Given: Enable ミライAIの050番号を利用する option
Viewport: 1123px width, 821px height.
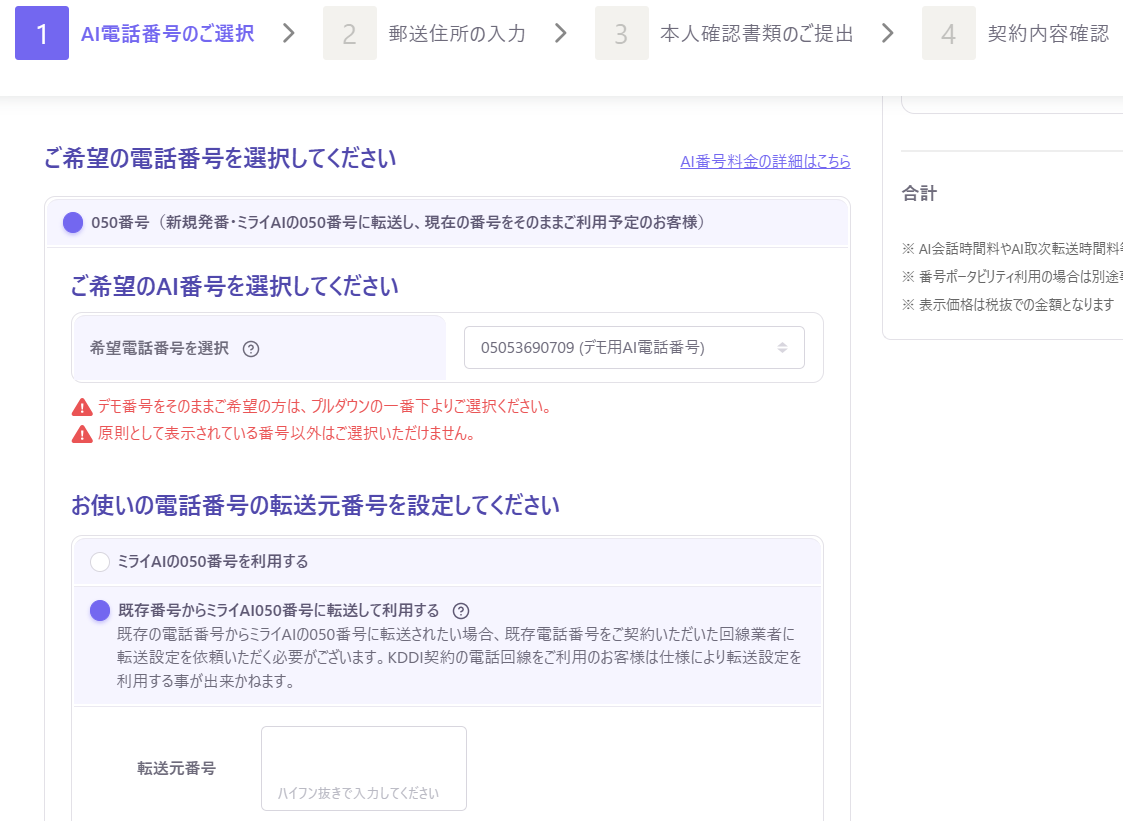Looking at the screenshot, I should point(99,562).
